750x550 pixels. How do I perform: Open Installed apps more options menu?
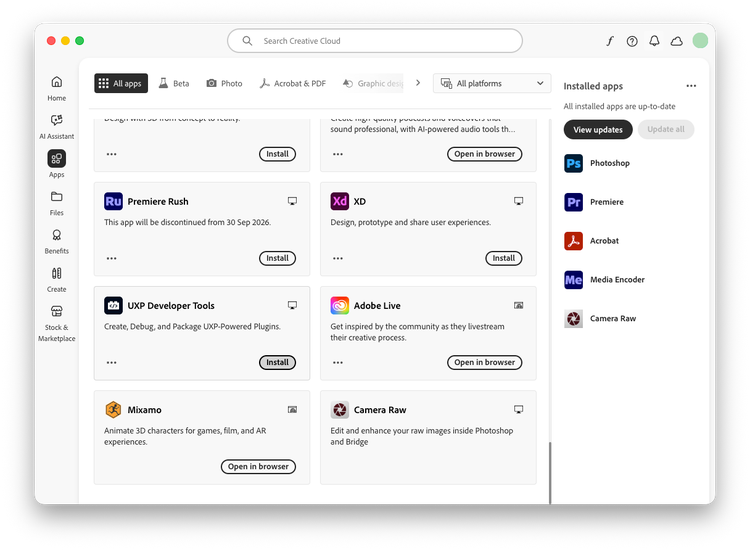(691, 86)
